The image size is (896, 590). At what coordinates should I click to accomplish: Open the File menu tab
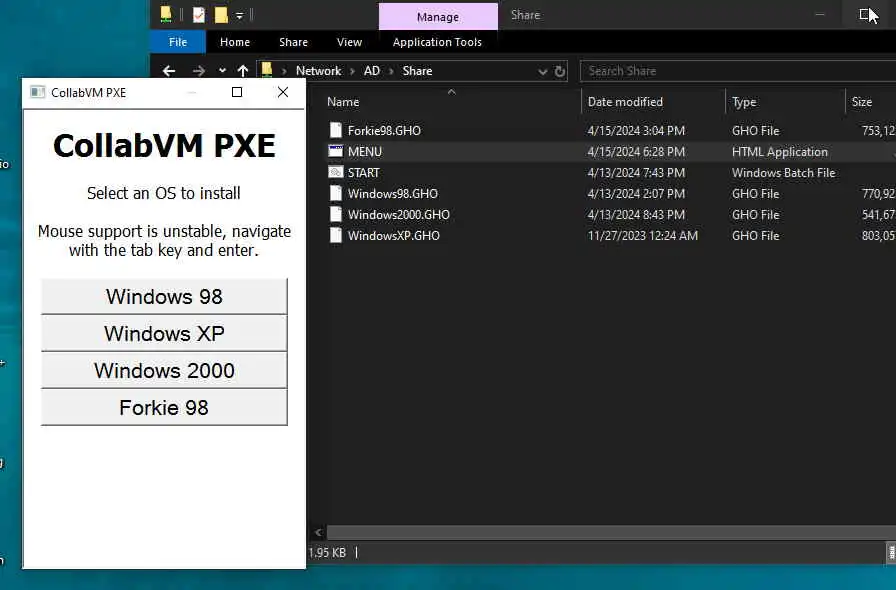[x=178, y=42]
